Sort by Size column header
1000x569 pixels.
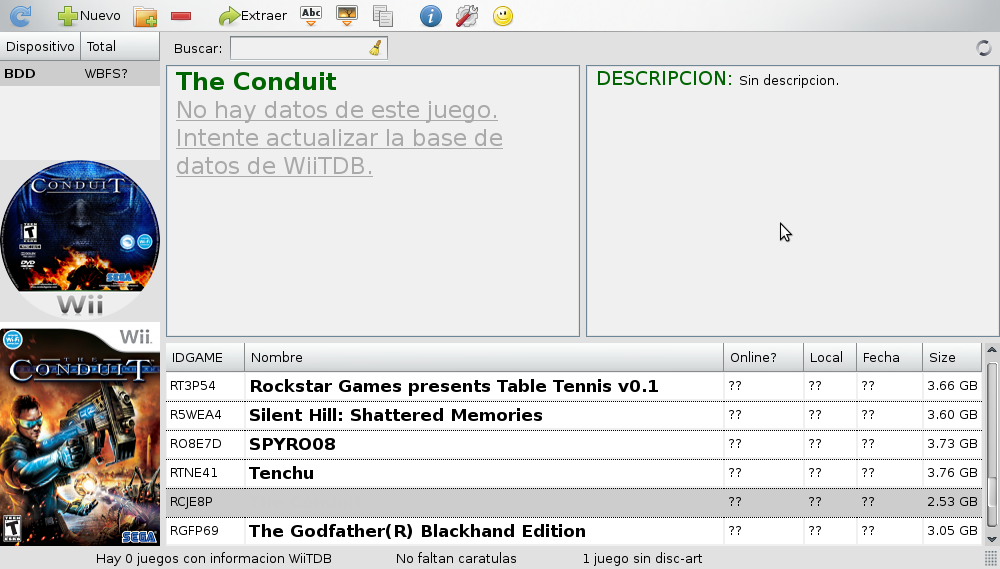coord(952,357)
